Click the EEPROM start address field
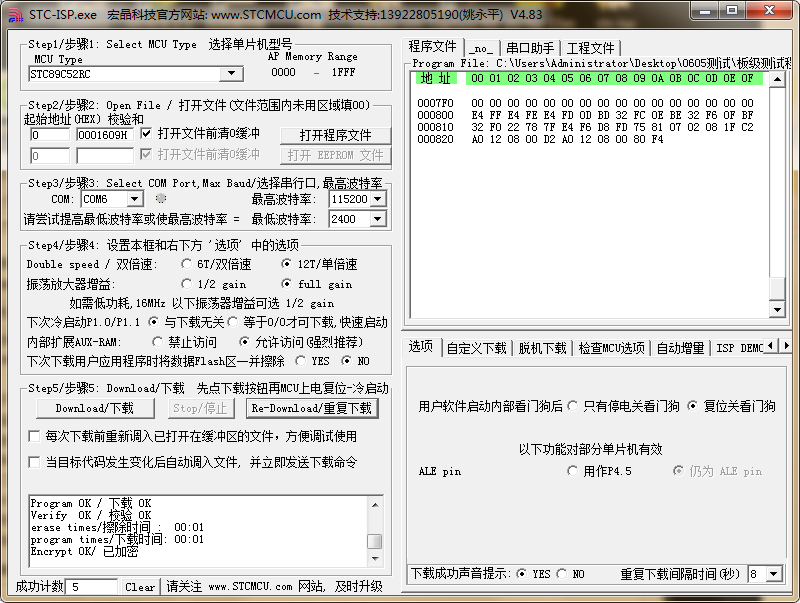800x603 pixels. click(49, 156)
